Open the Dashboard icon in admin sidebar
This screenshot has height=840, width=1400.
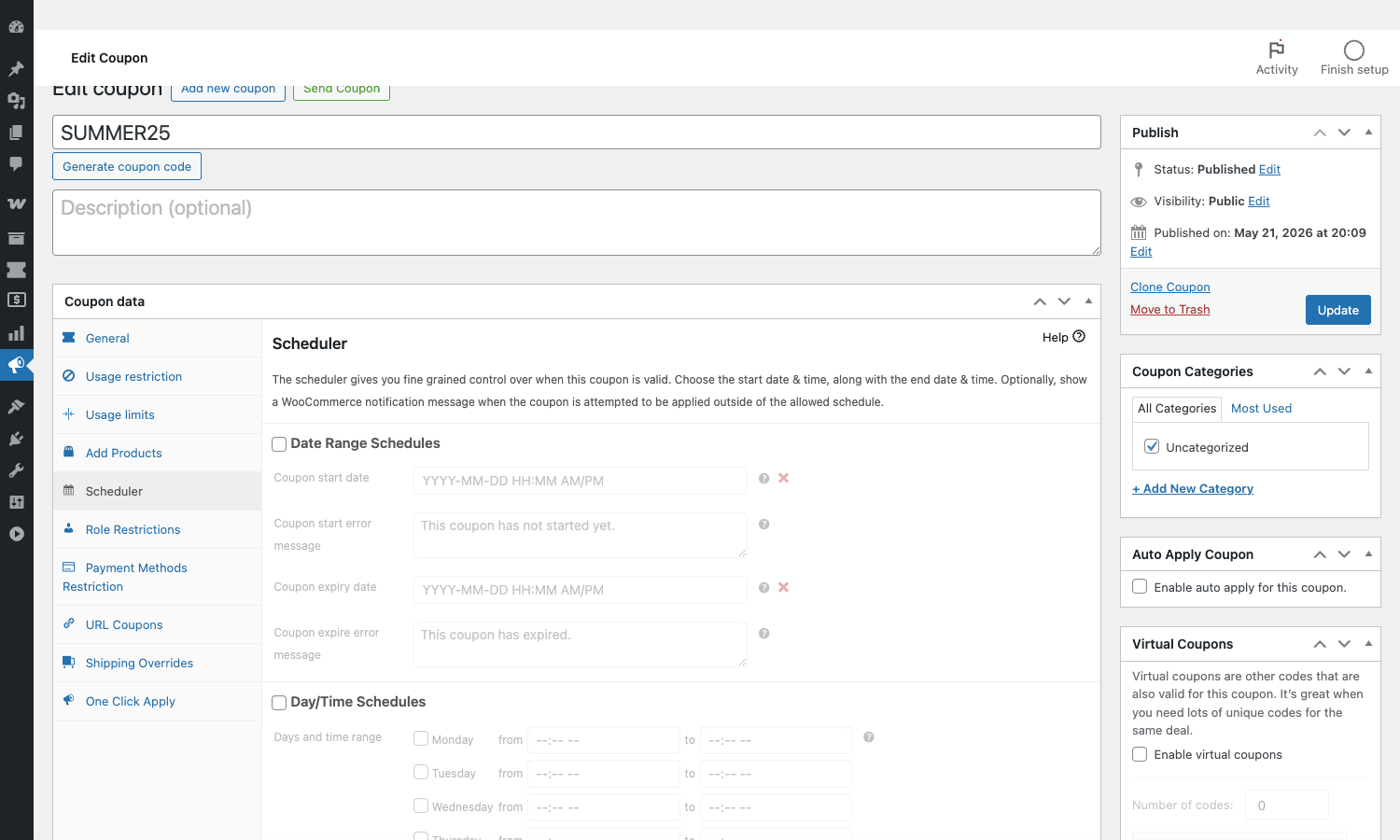pyautogui.click(x=16, y=28)
